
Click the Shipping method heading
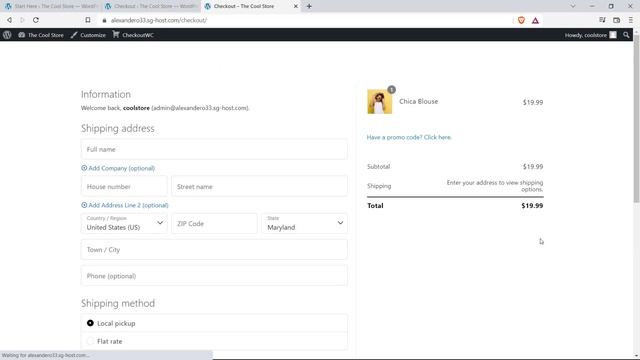click(118, 303)
